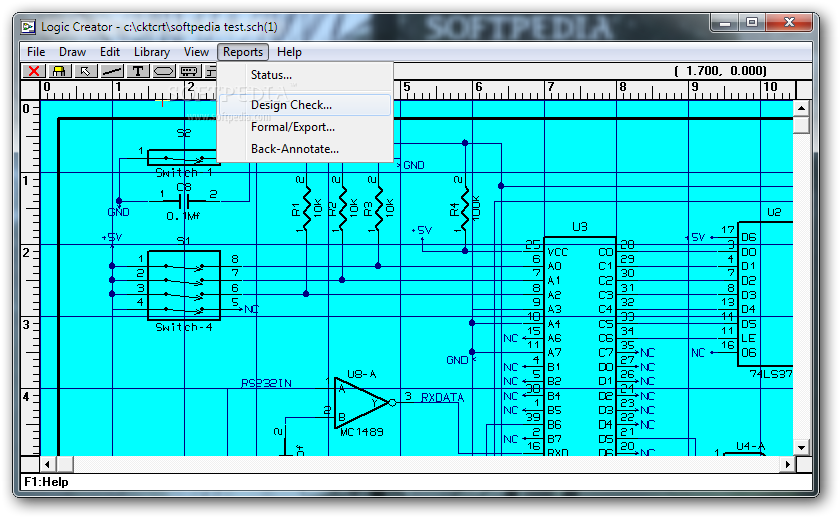Click the Switch-1 component label
Screen dimensions: 840x518
[184, 172]
